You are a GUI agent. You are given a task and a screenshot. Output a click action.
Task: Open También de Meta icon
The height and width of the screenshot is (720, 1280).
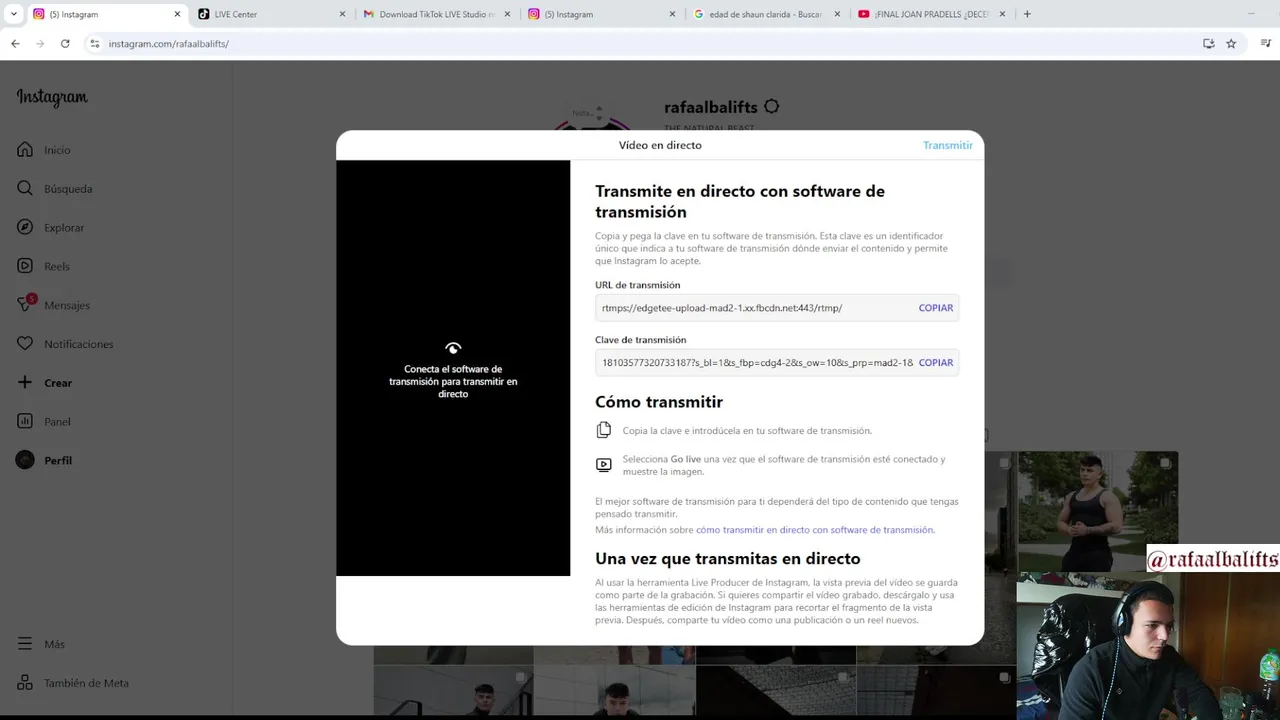tap(25, 683)
